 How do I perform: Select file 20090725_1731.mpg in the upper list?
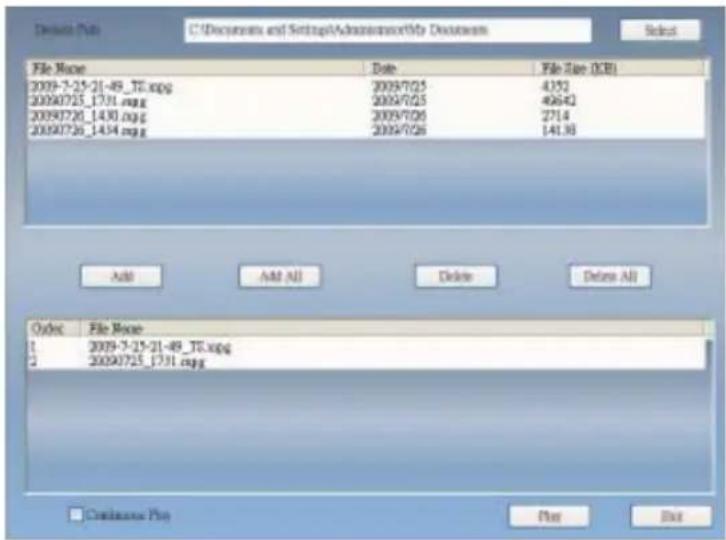pos(366,101)
